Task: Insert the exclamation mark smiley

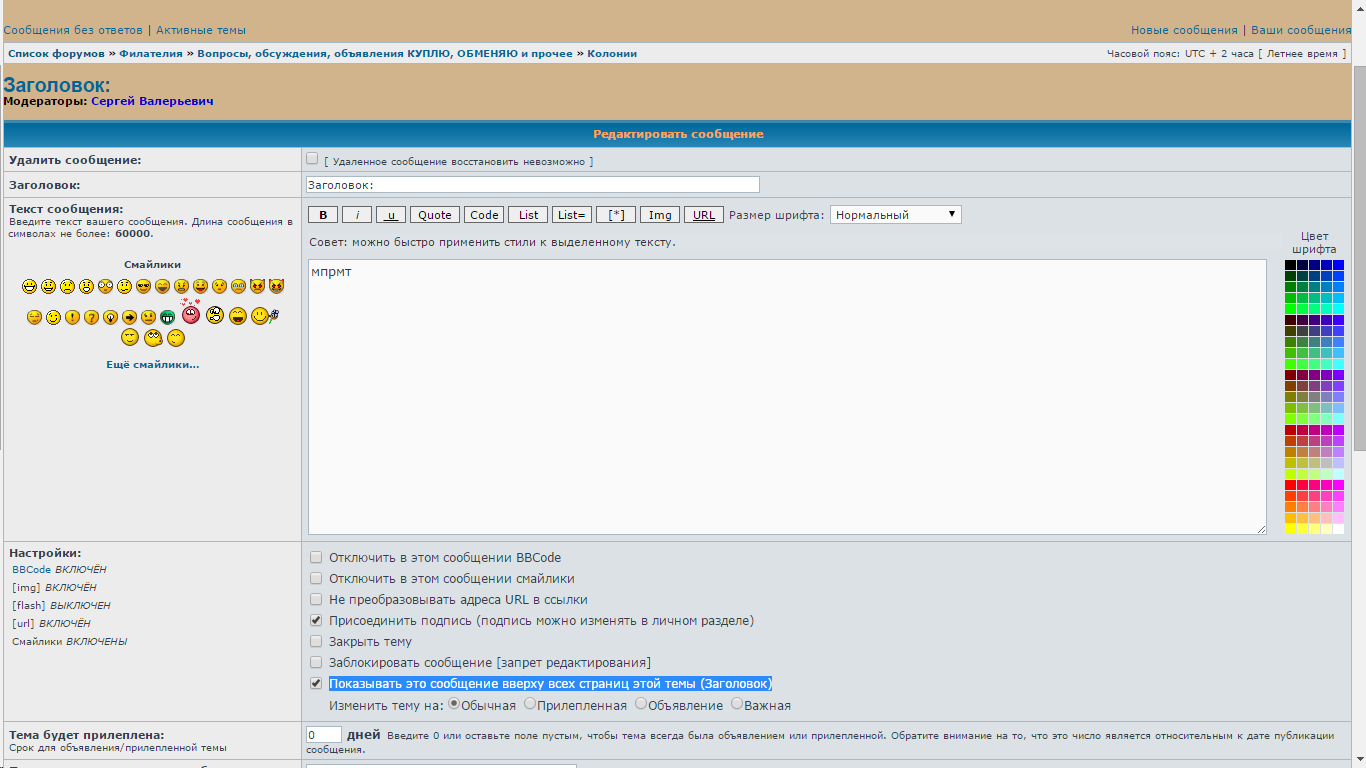Action: [72, 317]
